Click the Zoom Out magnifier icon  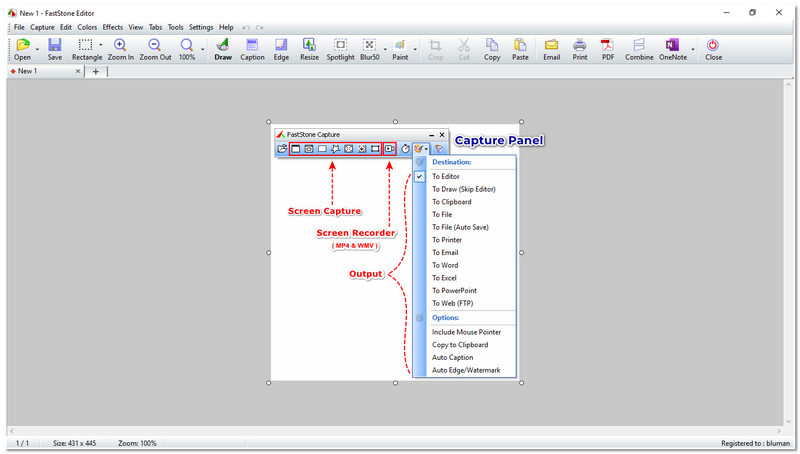(x=155, y=49)
